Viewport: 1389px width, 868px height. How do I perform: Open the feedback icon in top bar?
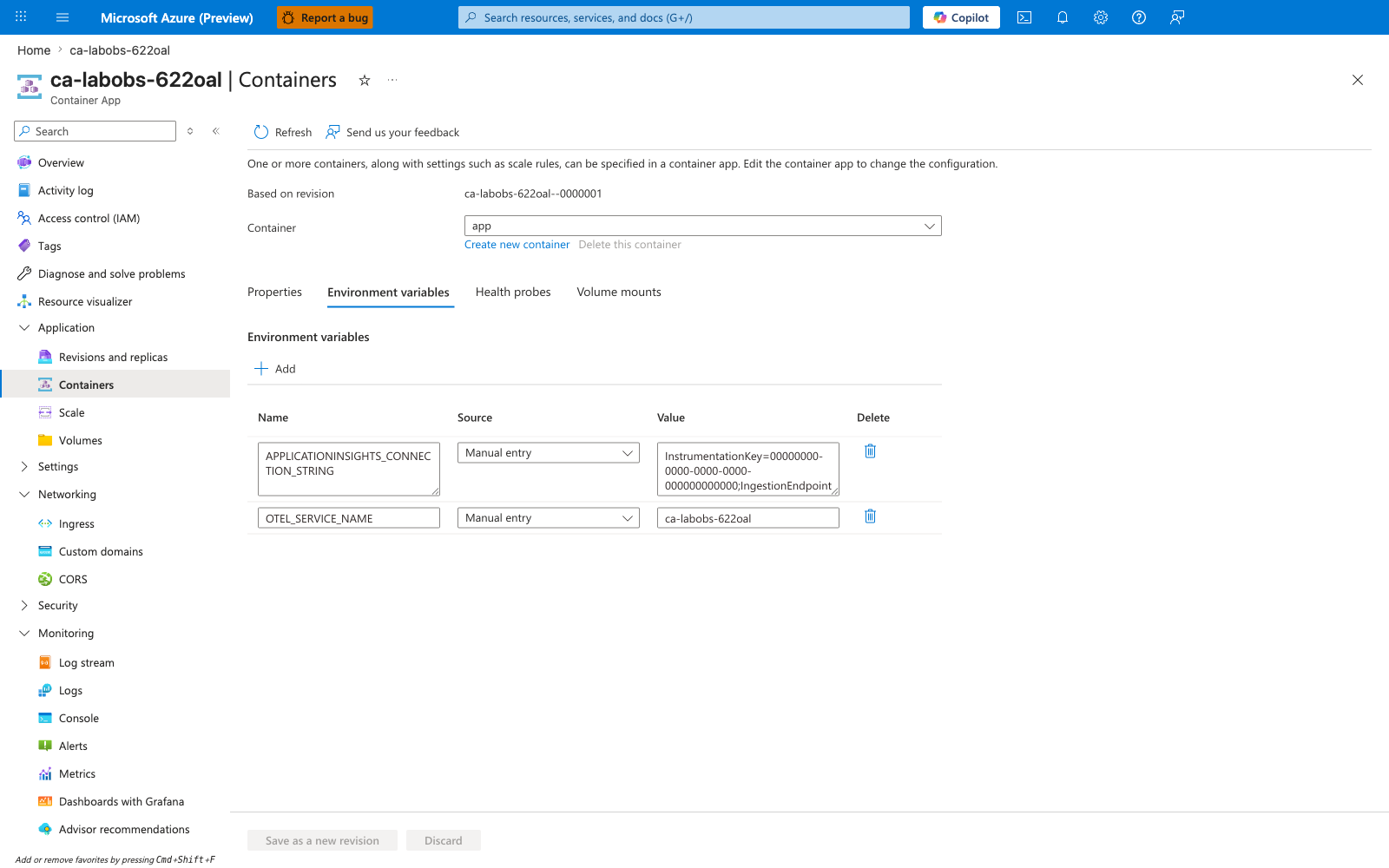(x=1177, y=17)
